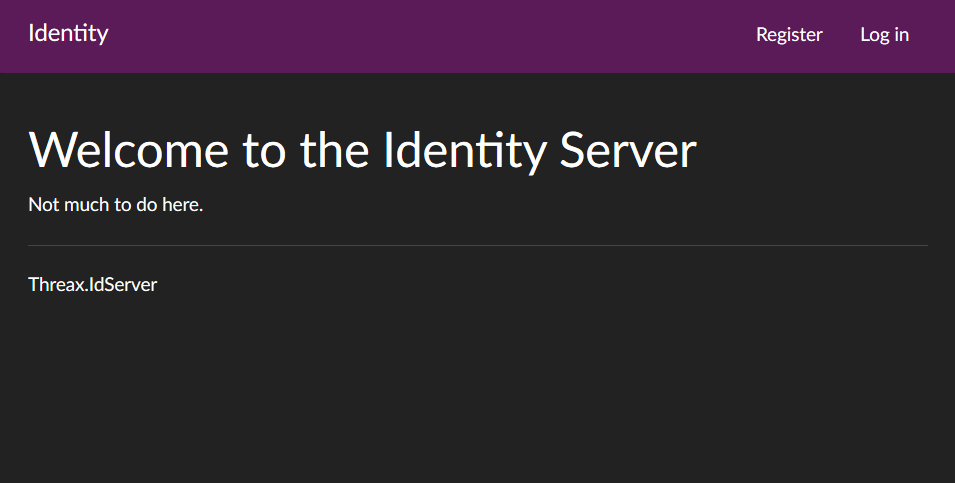Click the "Not much to do here." subtitle

pos(116,205)
